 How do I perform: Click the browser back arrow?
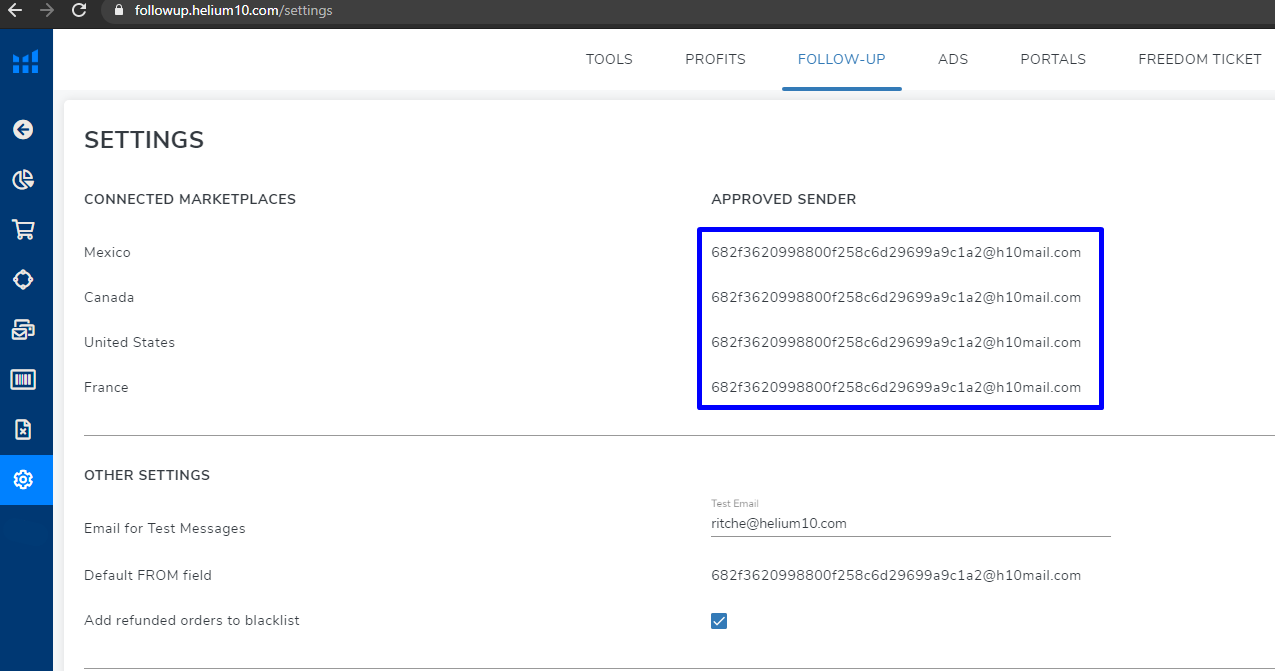click(x=14, y=11)
